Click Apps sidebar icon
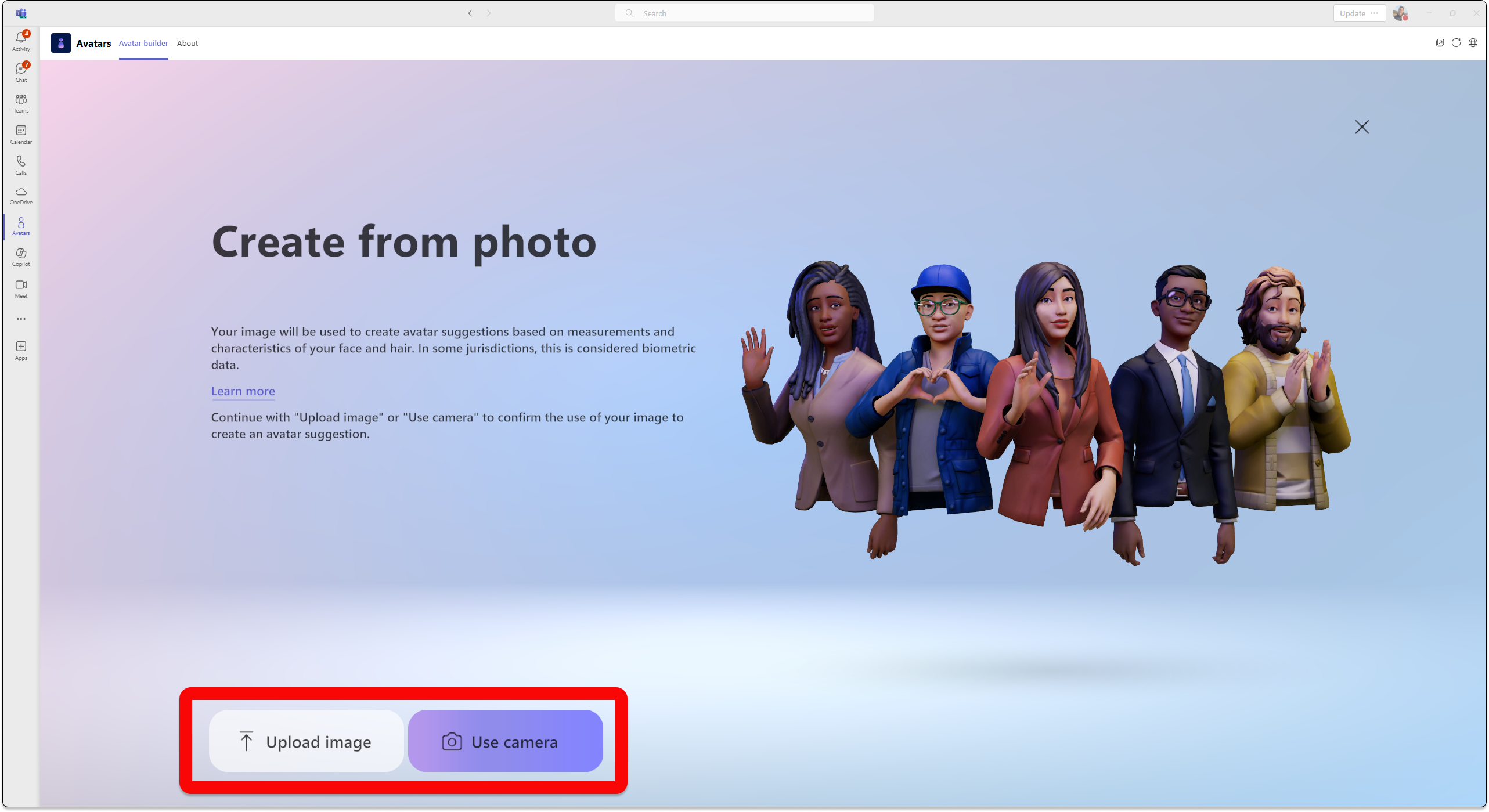Viewport: 1489px width, 812px height. click(x=21, y=350)
